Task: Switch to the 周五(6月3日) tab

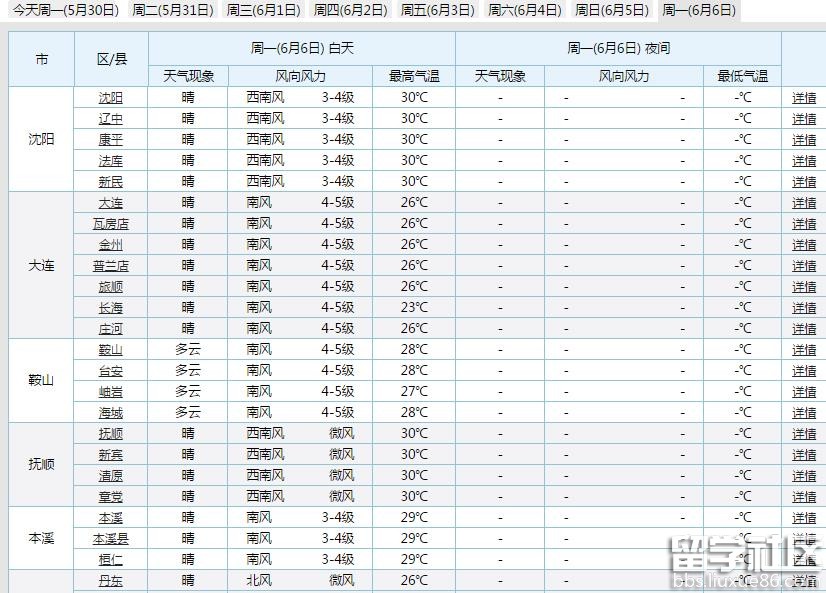Action: [x=437, y=11]
